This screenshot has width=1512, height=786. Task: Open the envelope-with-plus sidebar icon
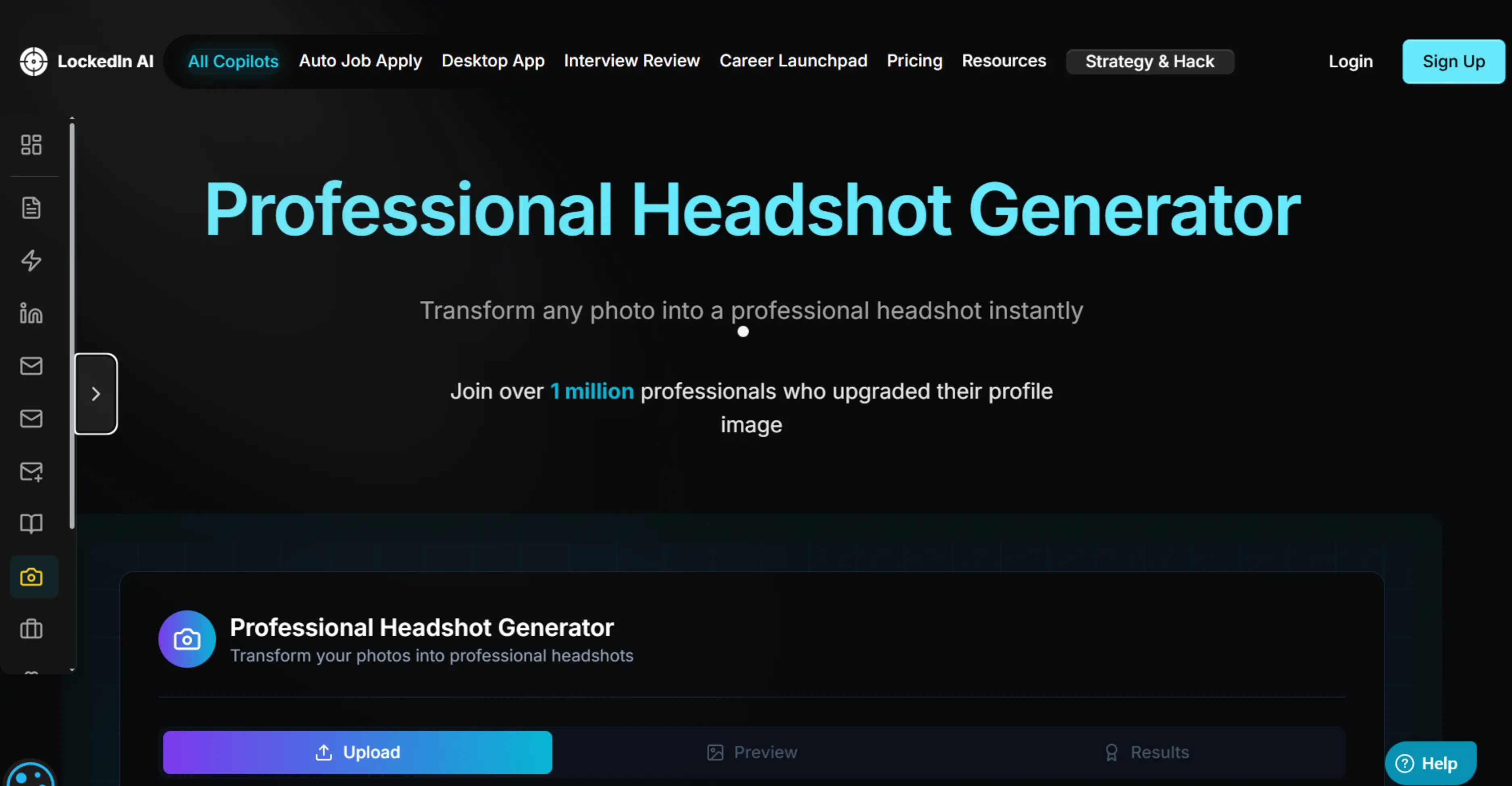(x=31, y=472)
